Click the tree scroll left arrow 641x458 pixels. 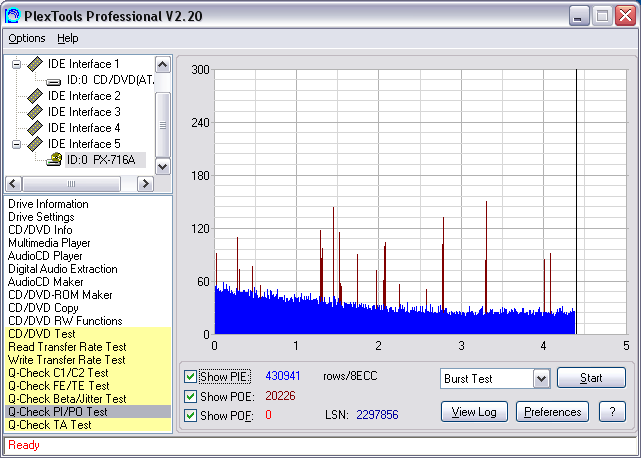[x=13, y=184]
